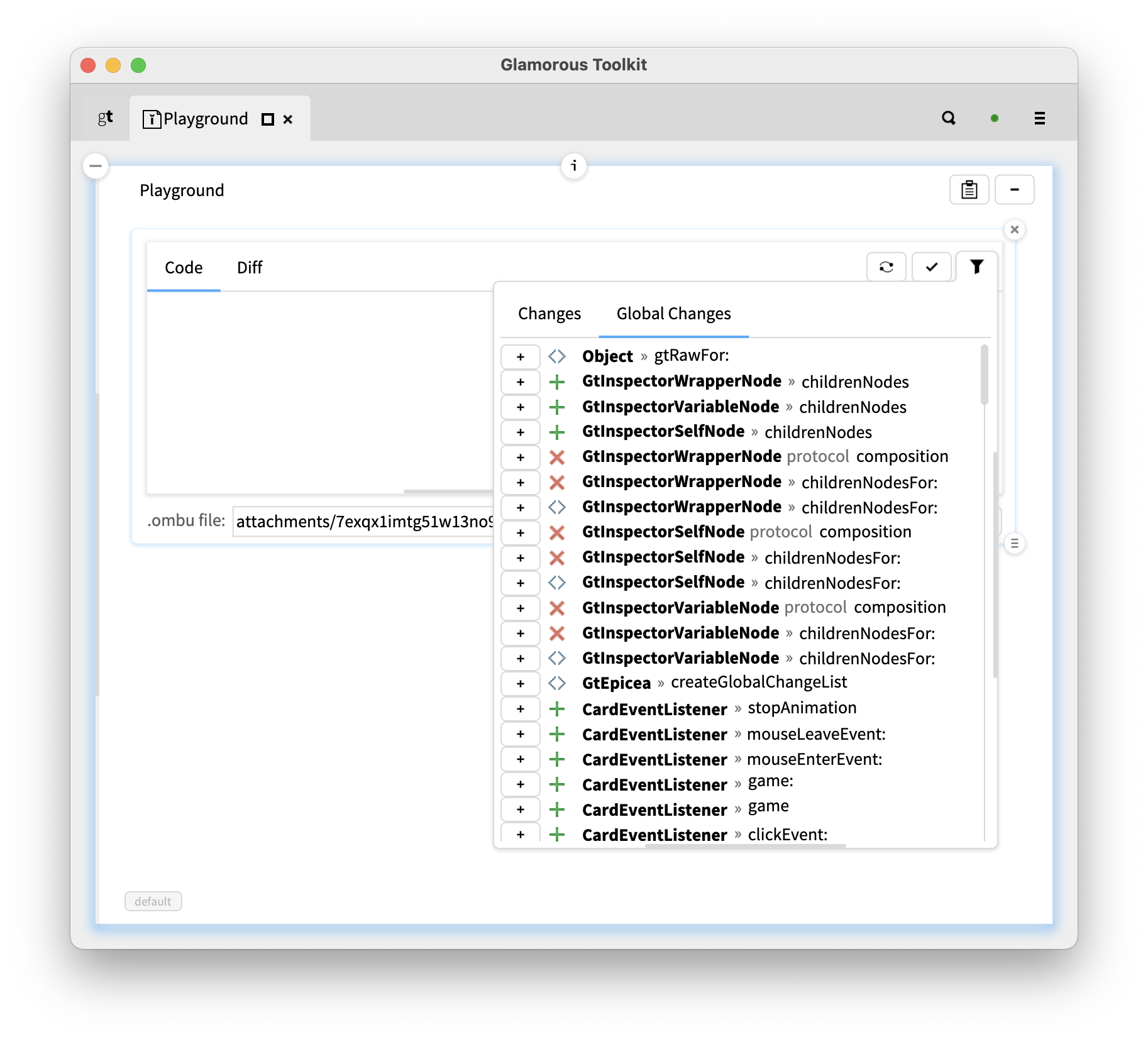
Task: Open the hamburger menu at top right
Action: [x=1040, y=118]
